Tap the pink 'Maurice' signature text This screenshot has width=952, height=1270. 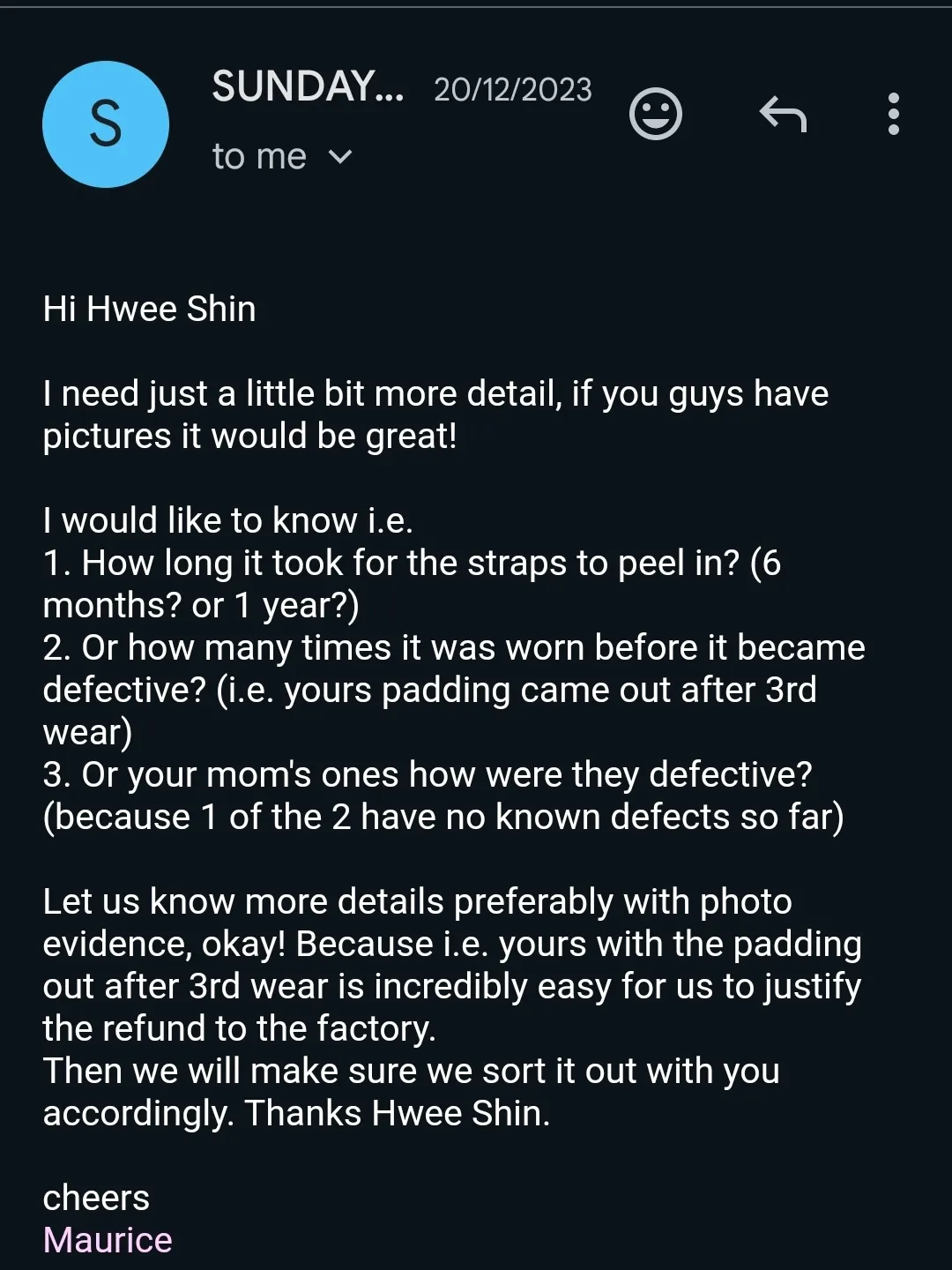coord(108,1240)
